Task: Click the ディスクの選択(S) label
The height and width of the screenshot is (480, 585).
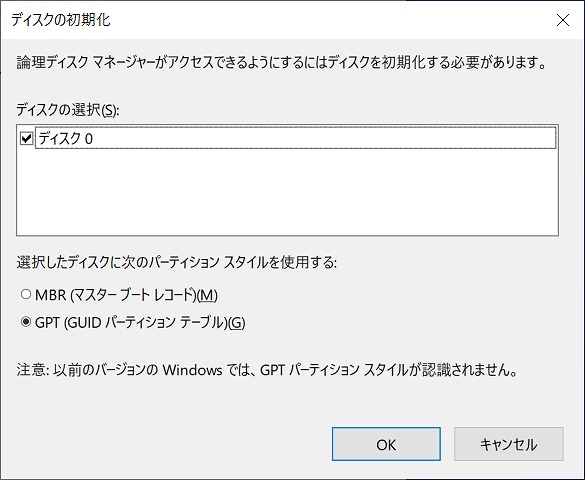Action: (68, 110)
